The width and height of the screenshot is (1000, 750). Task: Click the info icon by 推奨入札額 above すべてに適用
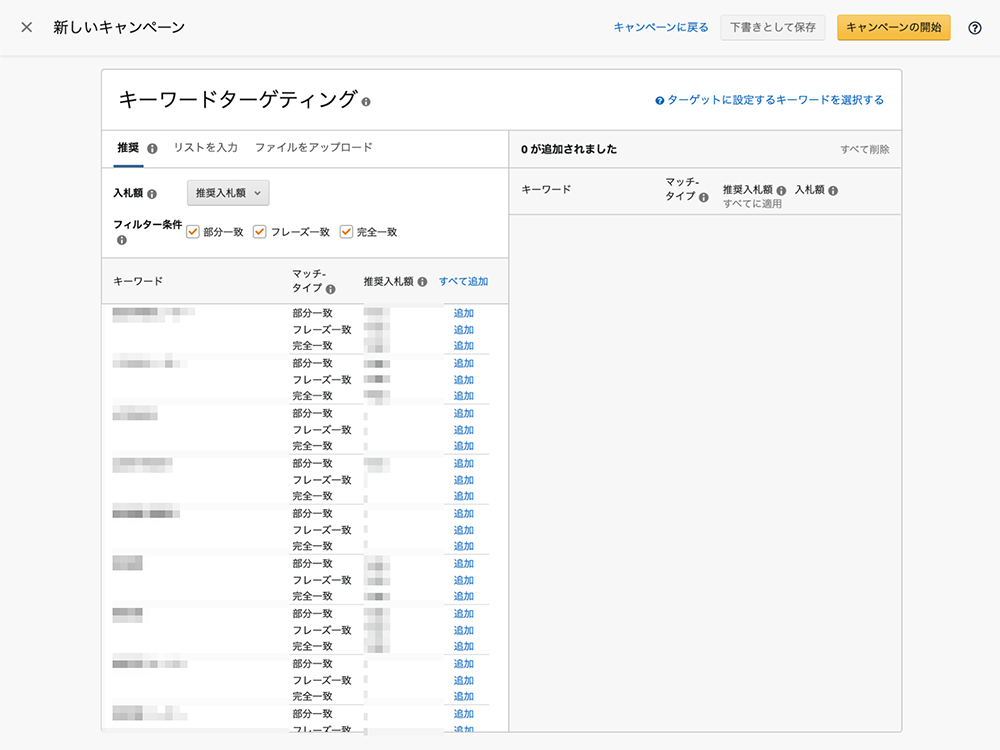point(781,190)
